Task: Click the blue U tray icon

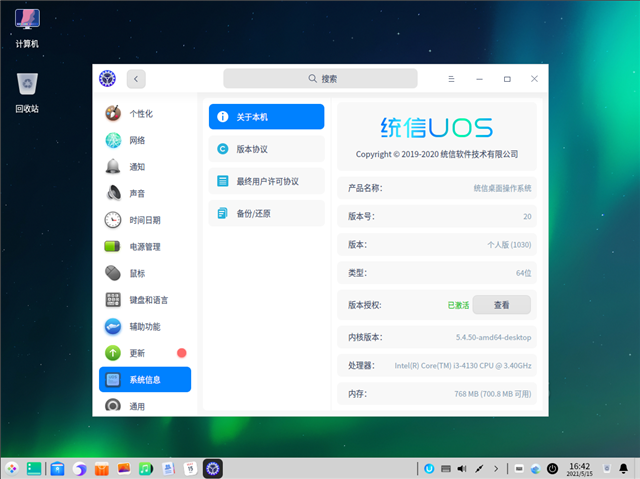Action: click(429, 469)
